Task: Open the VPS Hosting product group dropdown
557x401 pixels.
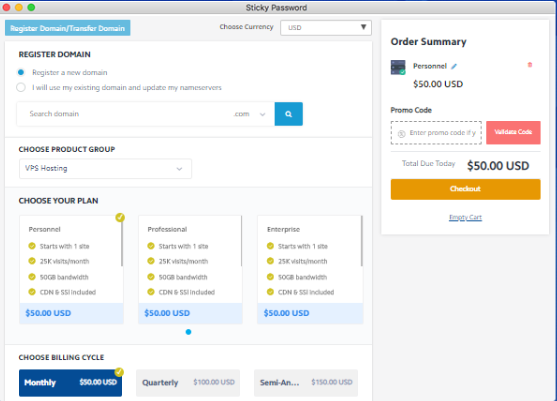Action: point(105,169)
